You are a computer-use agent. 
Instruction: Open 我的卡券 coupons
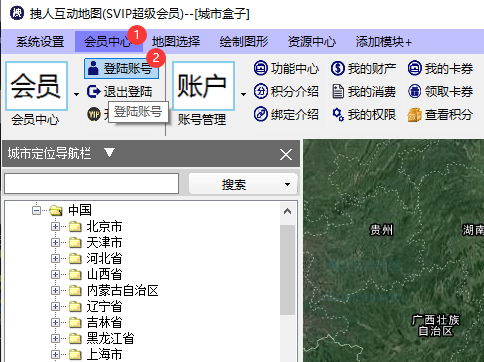click(440, 68)
